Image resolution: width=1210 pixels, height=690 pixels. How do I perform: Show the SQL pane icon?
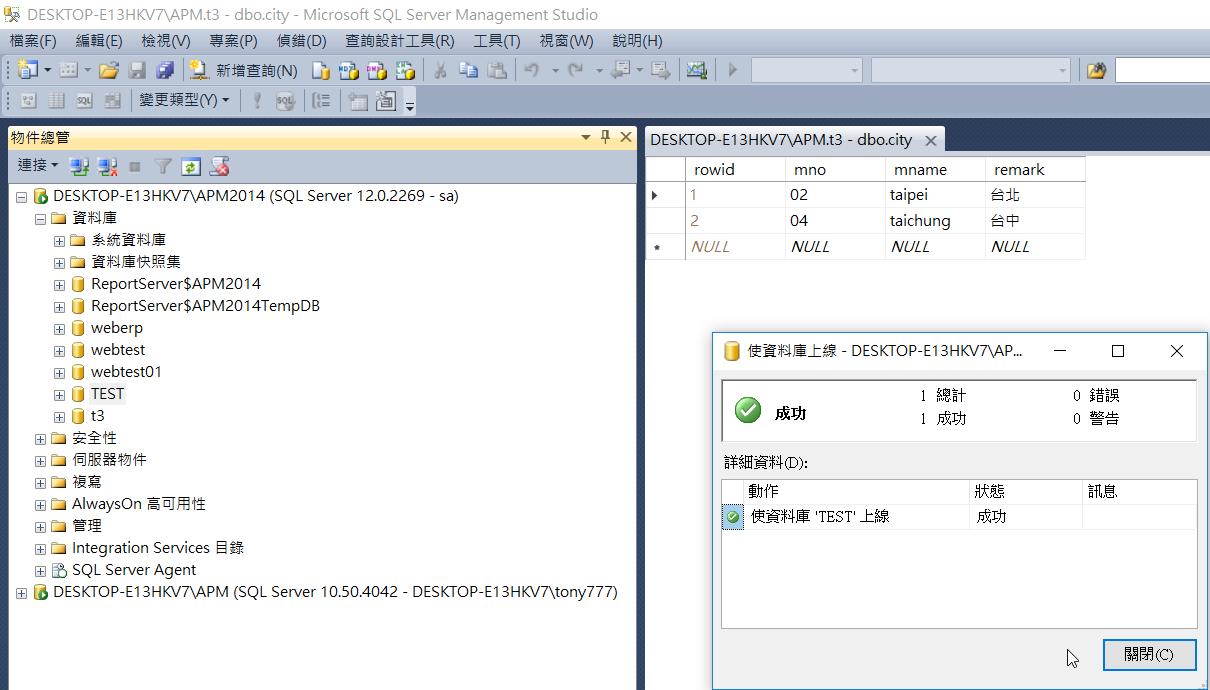85,100
